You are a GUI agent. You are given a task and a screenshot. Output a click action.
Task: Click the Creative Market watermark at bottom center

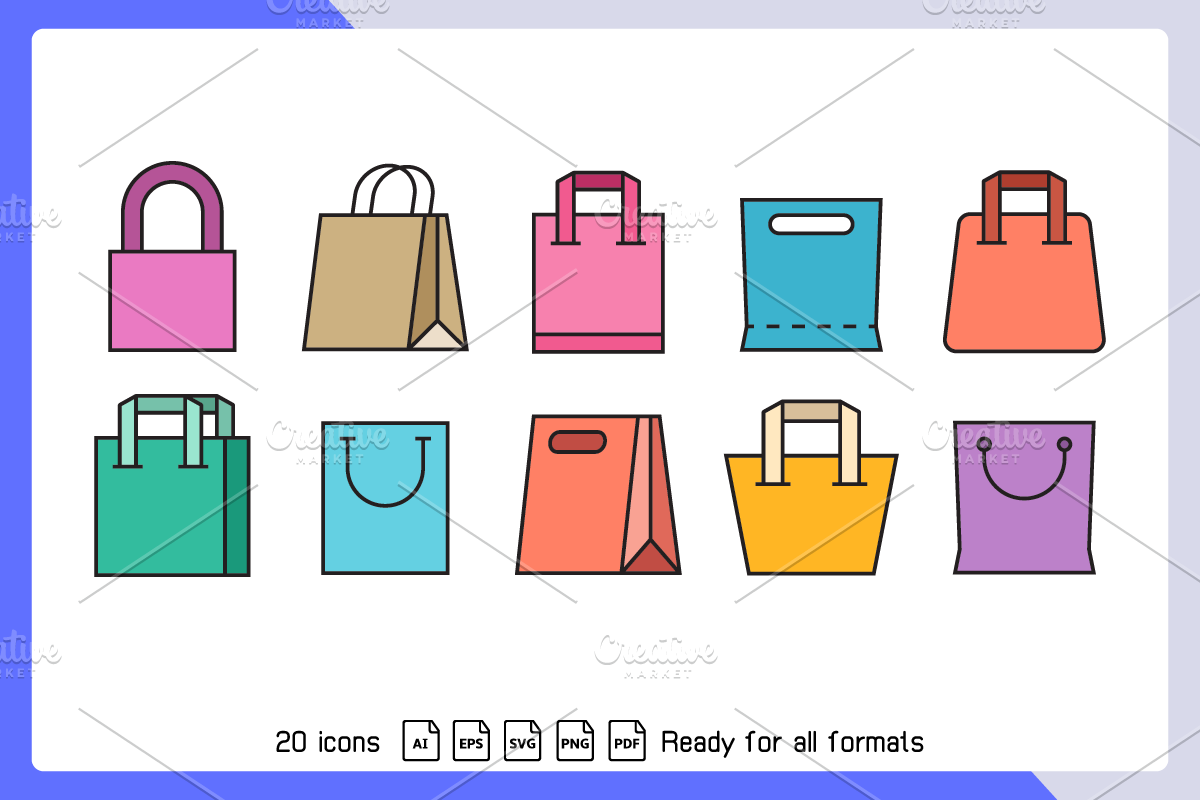656,655
